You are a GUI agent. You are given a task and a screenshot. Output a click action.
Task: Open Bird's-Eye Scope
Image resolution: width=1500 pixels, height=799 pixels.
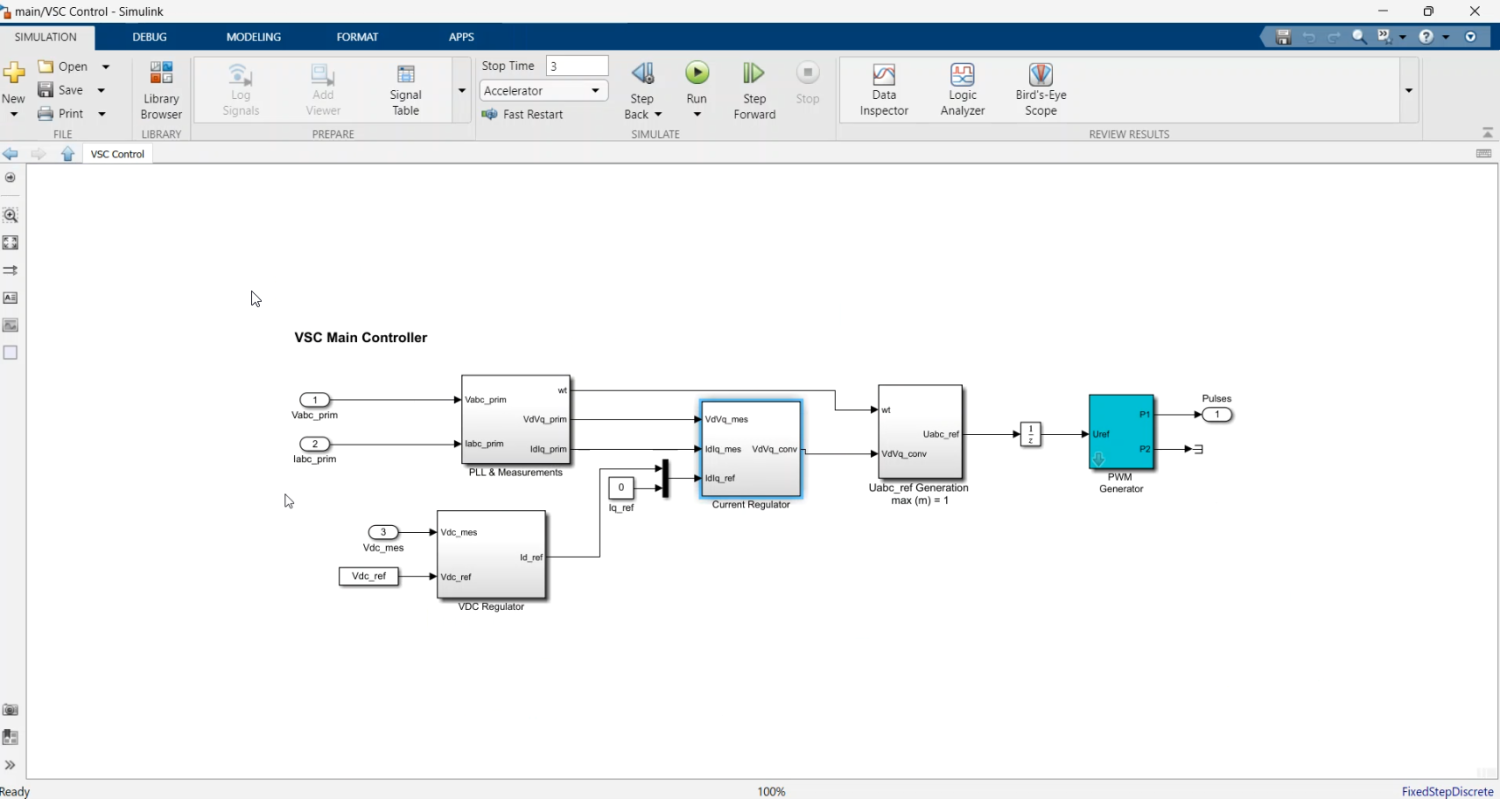click(1040, 90)
